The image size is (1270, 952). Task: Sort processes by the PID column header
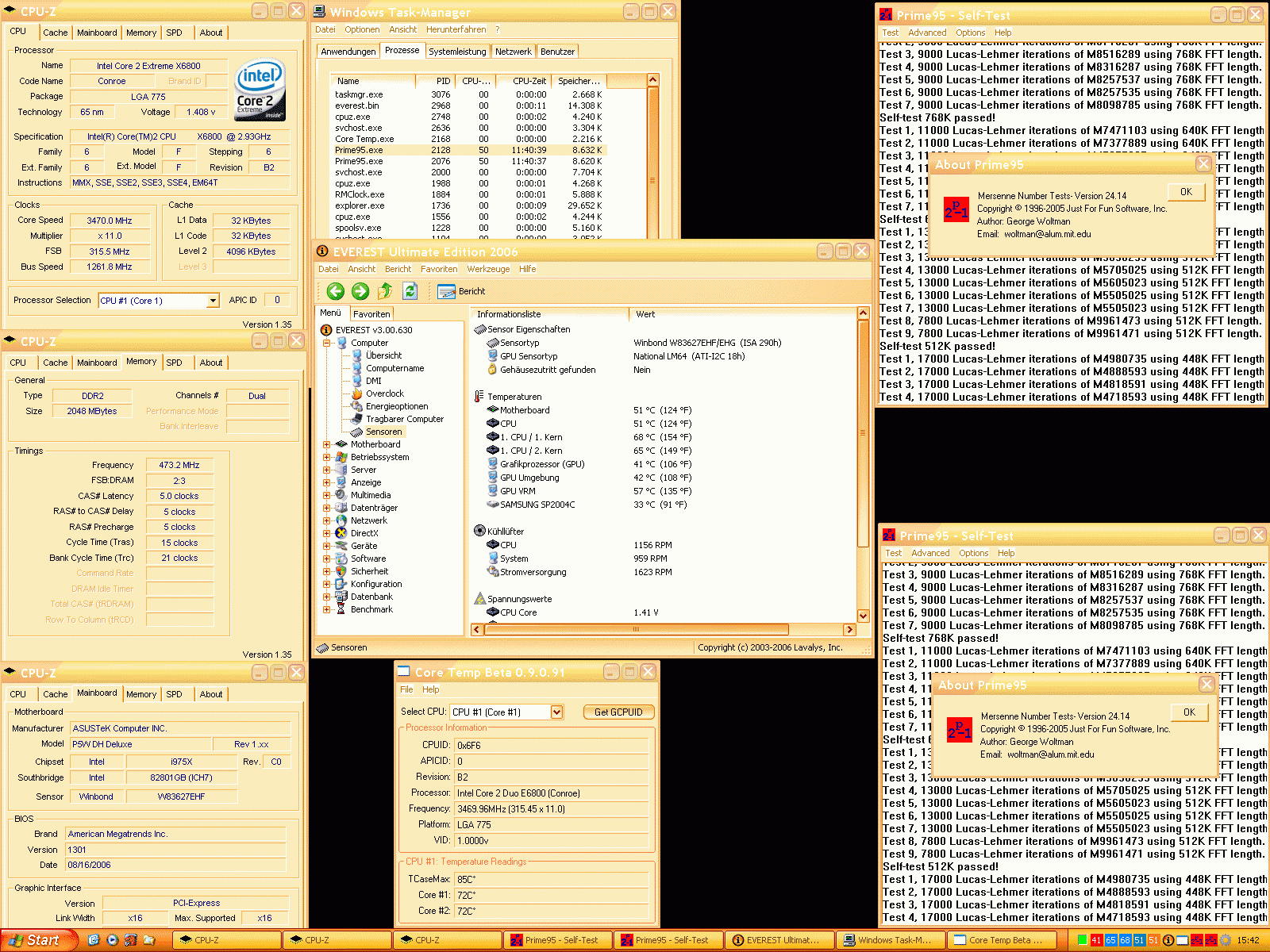pos(434,81)
